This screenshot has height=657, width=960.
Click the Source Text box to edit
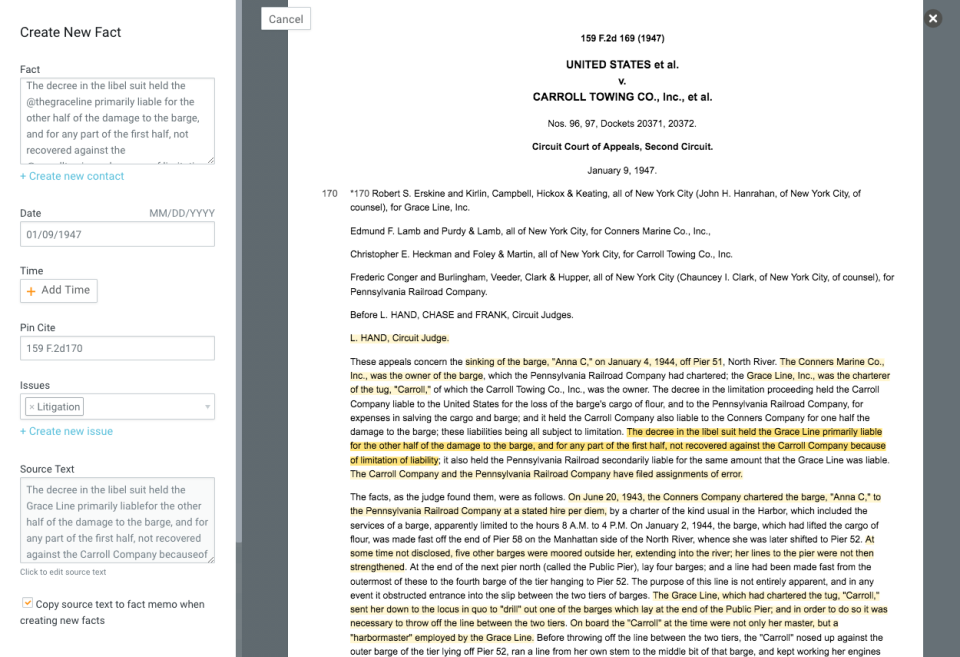coord(118,520)
